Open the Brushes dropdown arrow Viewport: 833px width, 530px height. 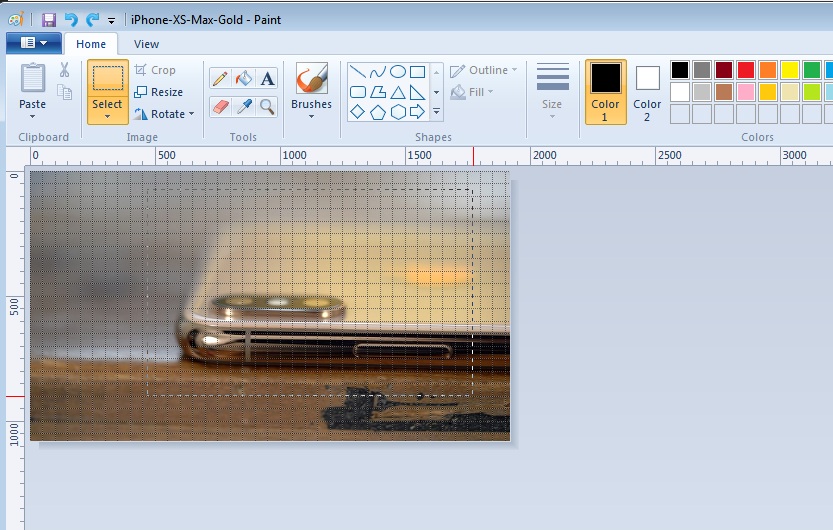tap(311, 116)
